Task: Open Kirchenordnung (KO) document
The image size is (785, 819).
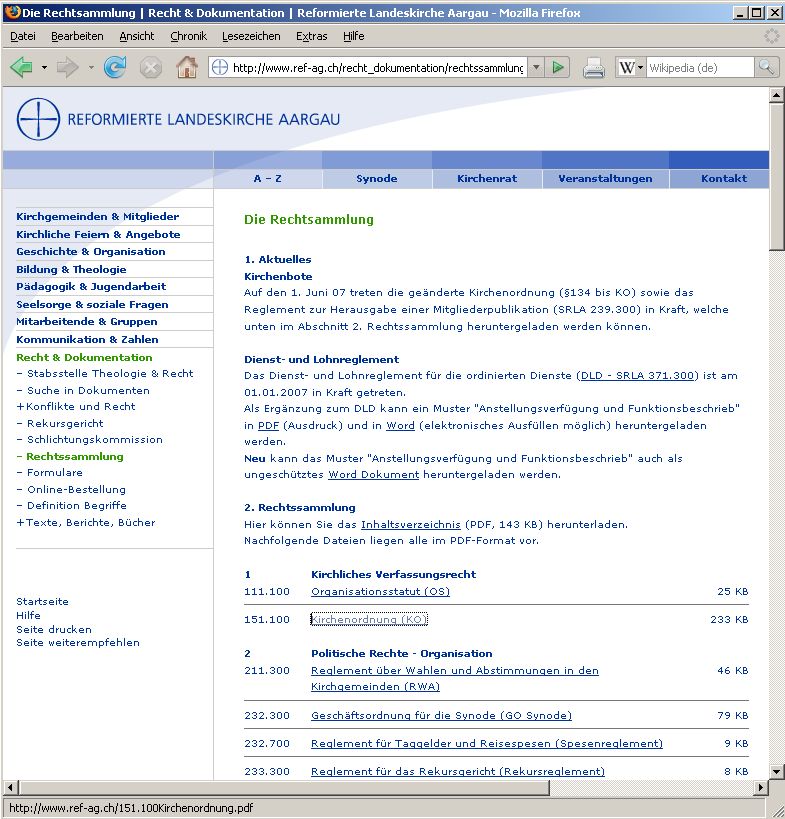Action: point(369,619)
